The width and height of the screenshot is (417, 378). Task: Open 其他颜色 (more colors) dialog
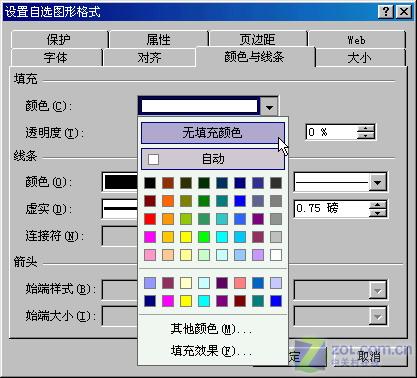pyautogui.click(x=211, y=329)
